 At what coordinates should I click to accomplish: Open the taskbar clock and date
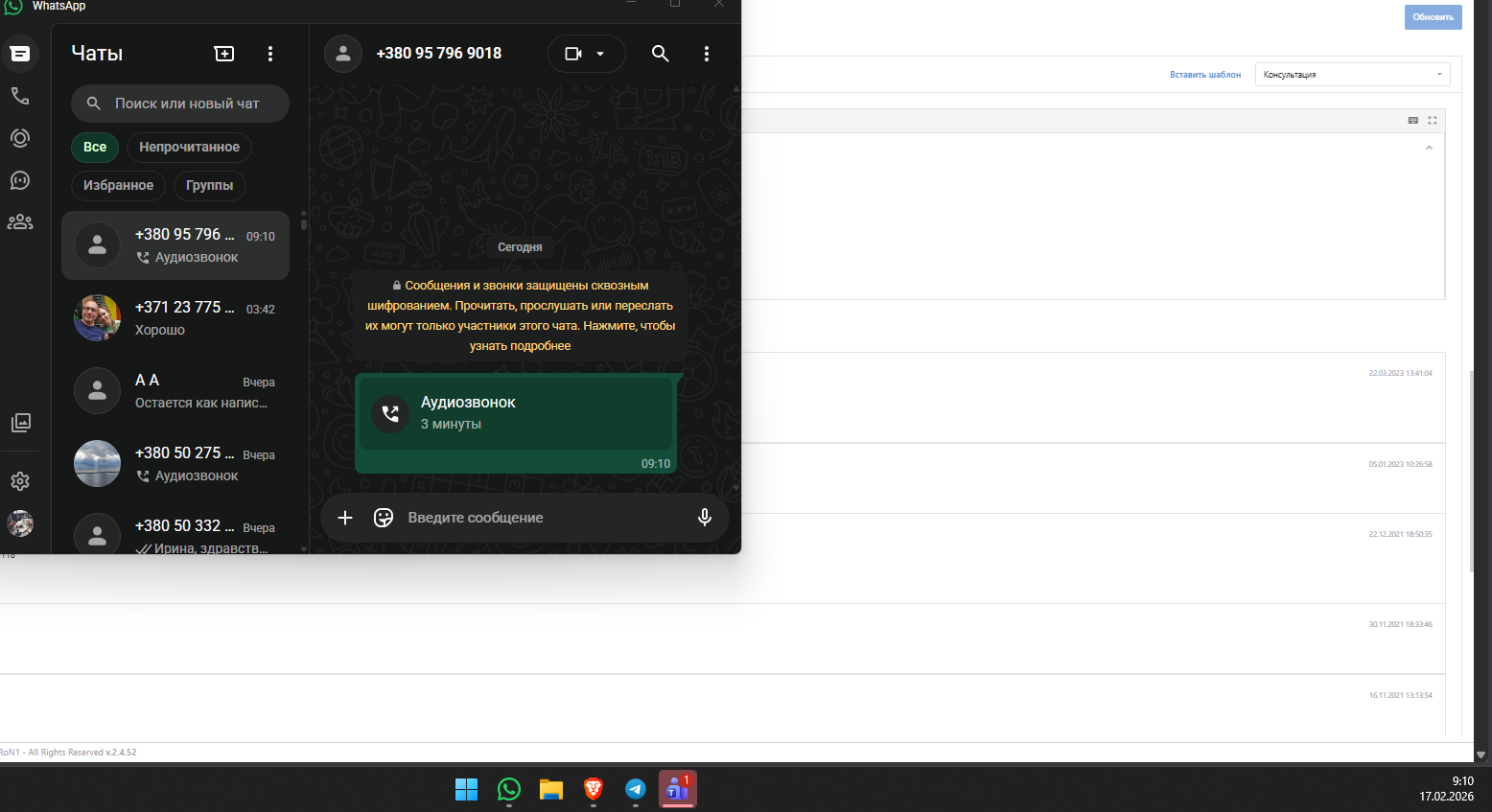[1447, 789]
